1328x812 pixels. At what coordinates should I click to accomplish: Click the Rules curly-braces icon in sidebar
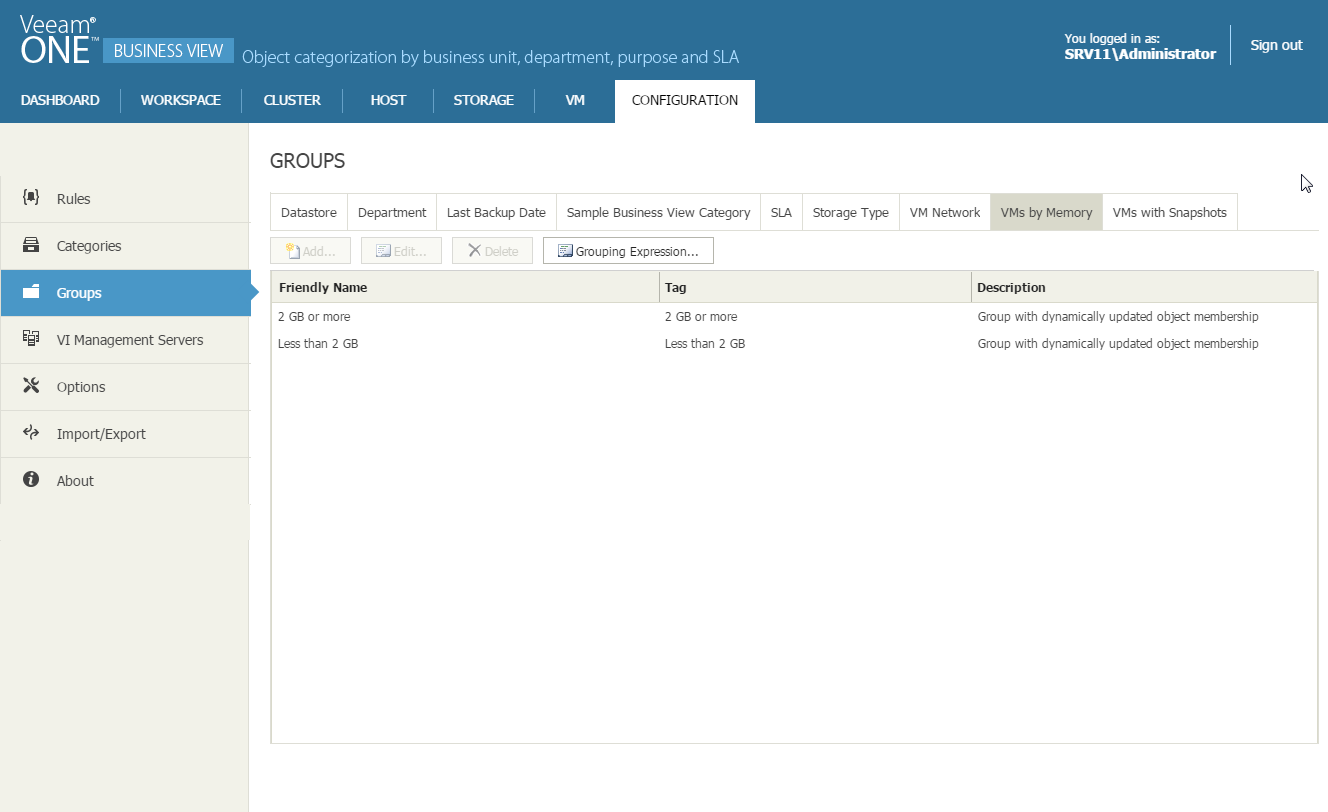coord(31,198)
